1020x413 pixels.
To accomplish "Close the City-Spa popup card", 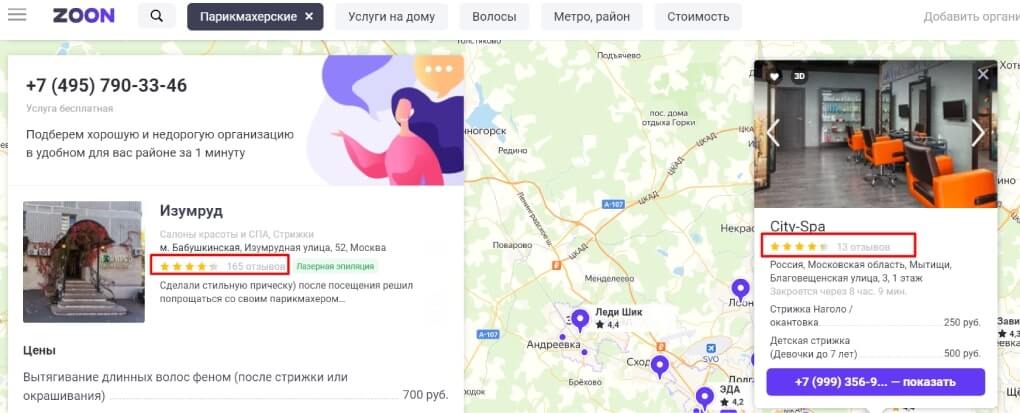I will pos(983,74).
